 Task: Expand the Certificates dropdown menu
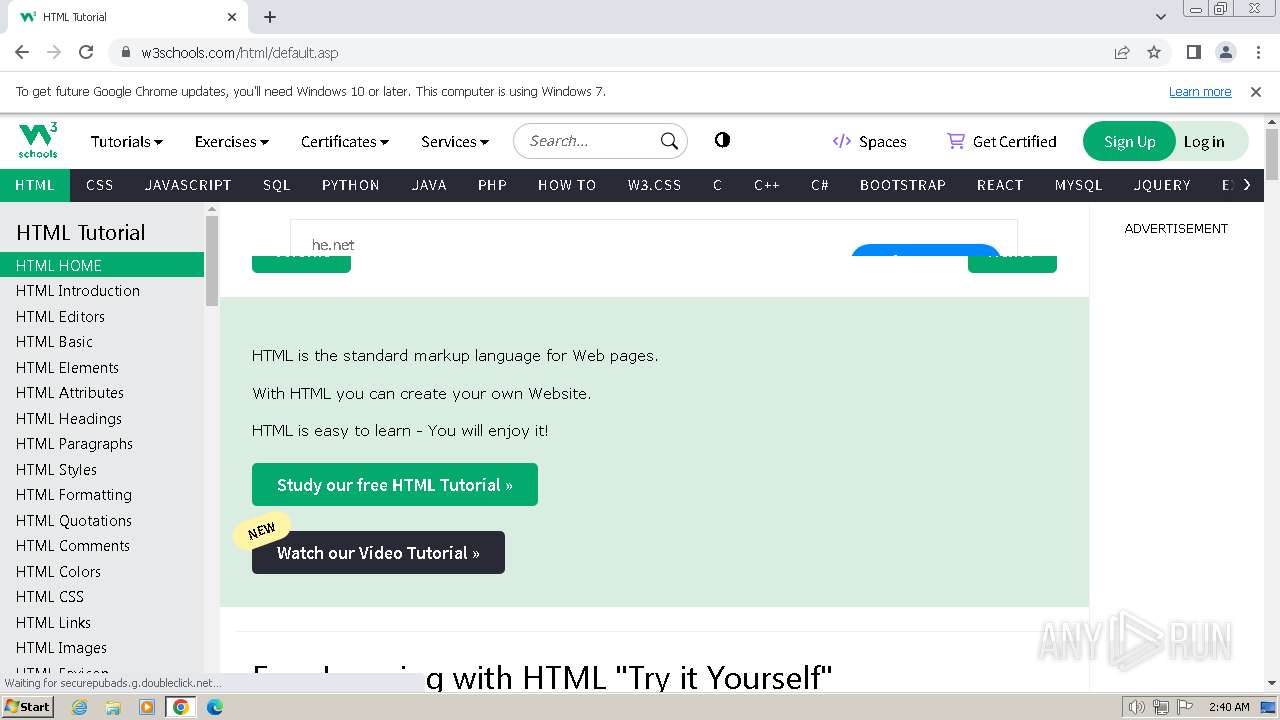(x=345, y=142)
